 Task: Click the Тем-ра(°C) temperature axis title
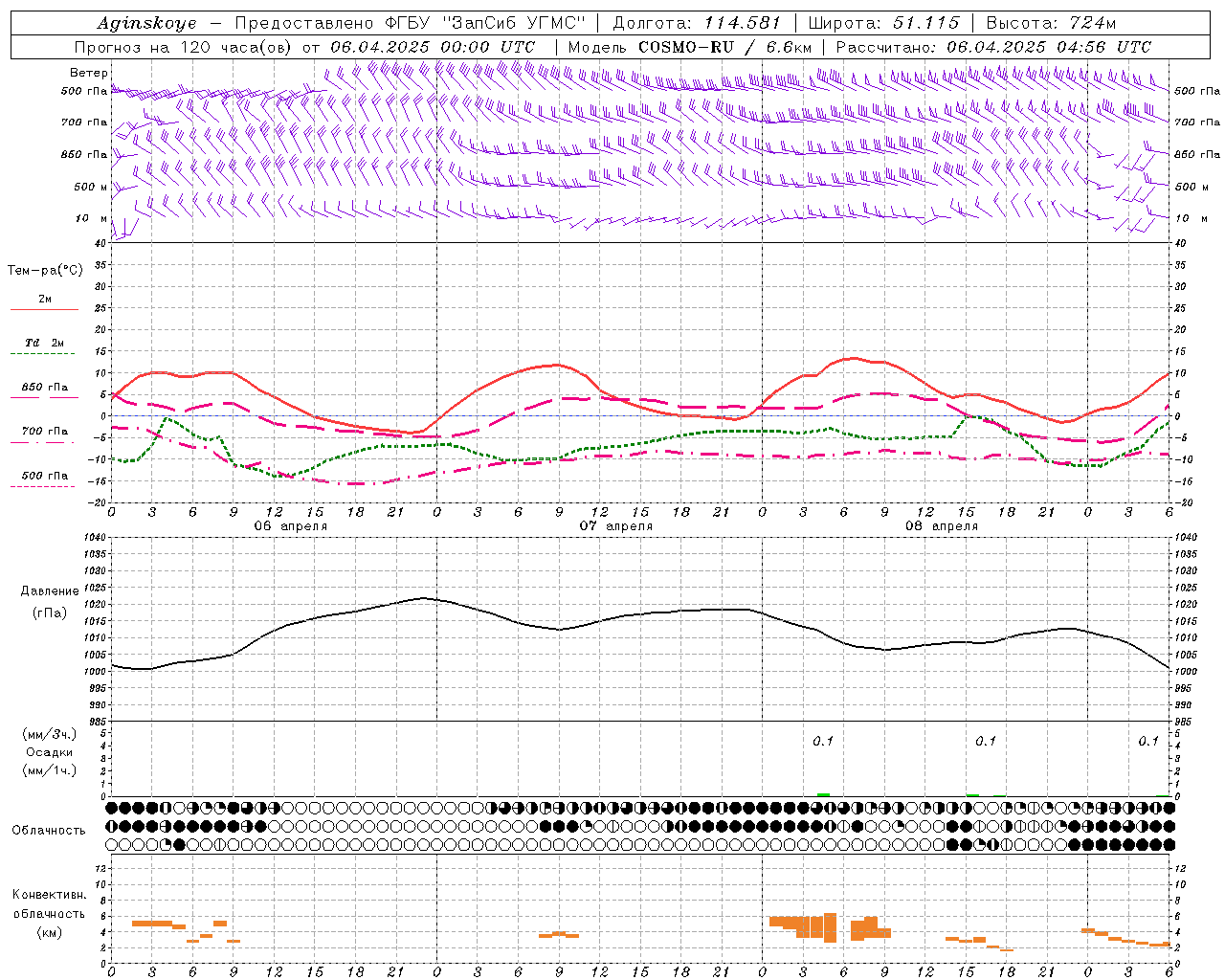[45, 271]
